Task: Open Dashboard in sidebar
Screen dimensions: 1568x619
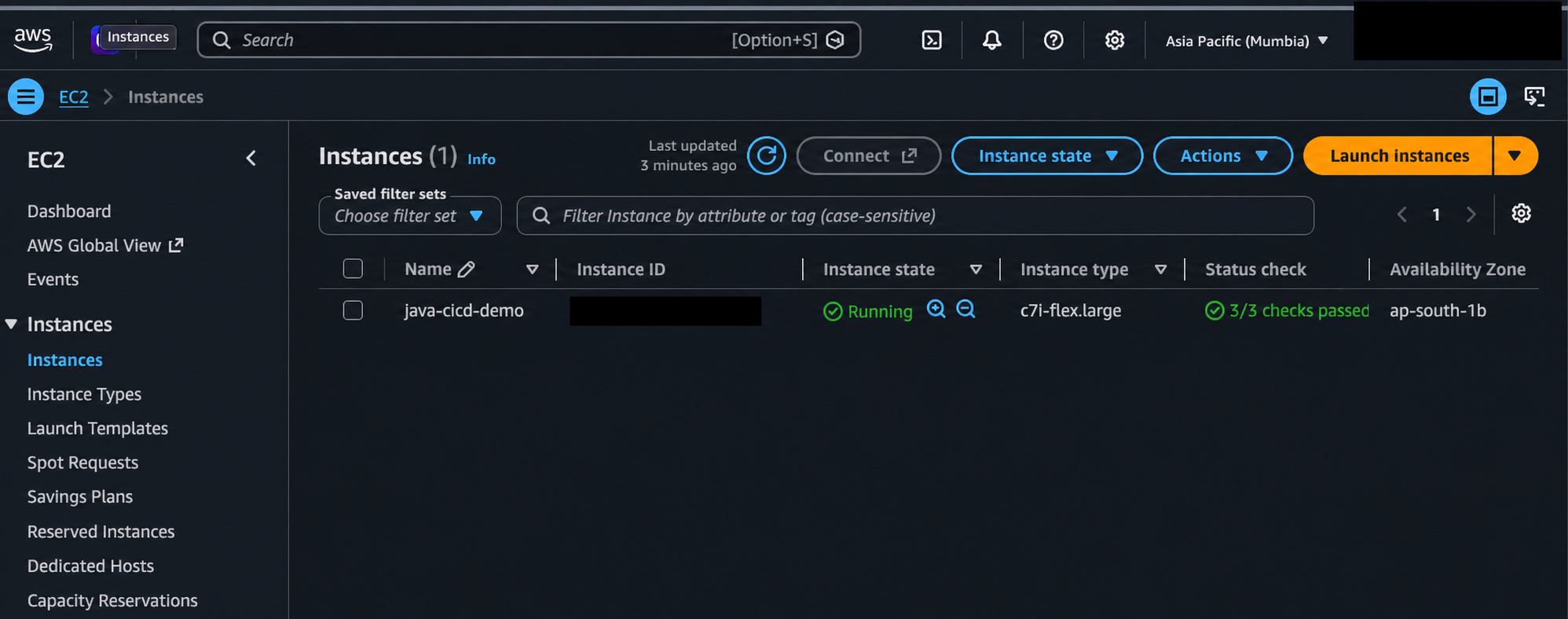Action: (x=69, y=211)
